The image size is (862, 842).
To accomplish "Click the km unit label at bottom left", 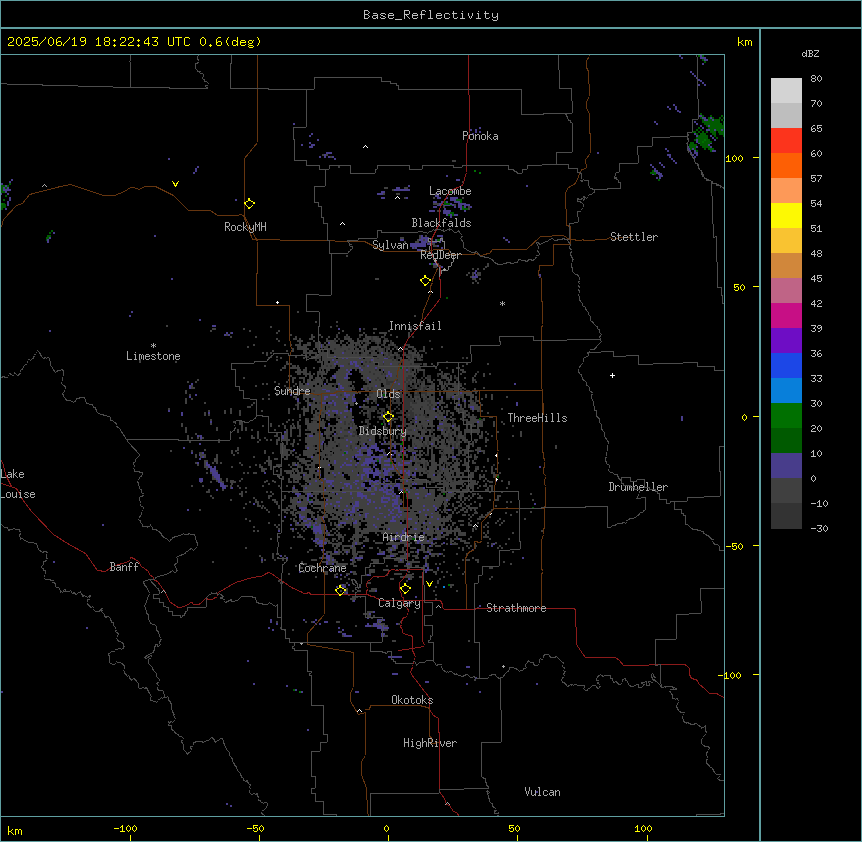I will (15, 830).
